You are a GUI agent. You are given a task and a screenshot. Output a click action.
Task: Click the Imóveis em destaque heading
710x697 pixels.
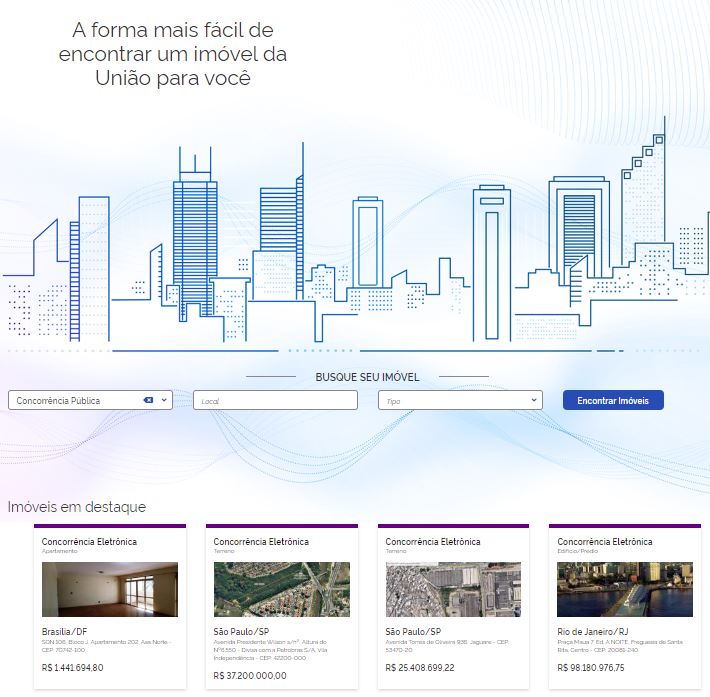pos(77,507)
